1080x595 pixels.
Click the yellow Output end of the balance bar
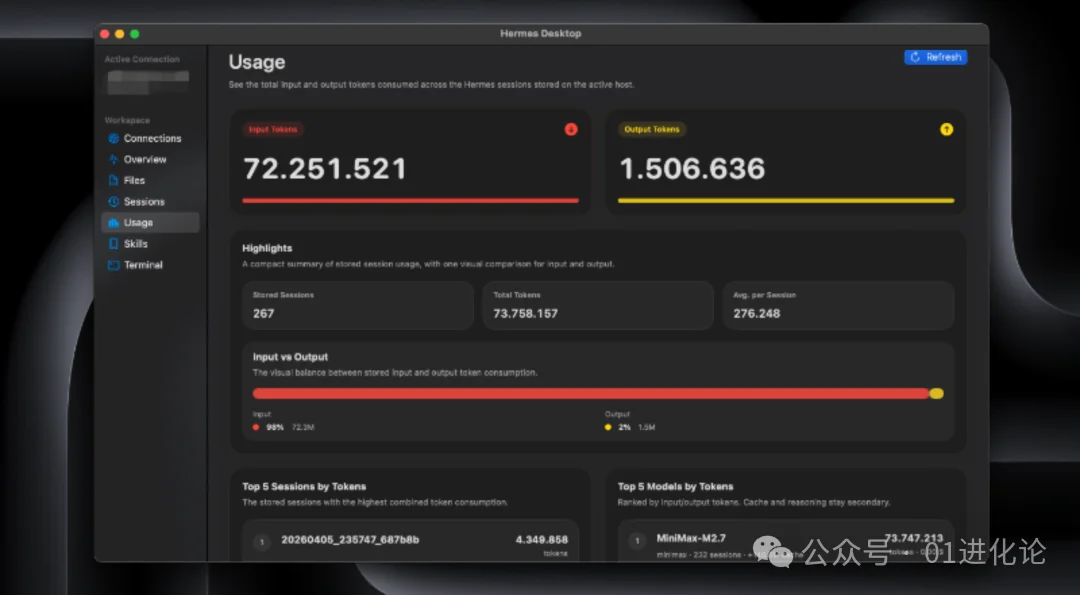937,394
